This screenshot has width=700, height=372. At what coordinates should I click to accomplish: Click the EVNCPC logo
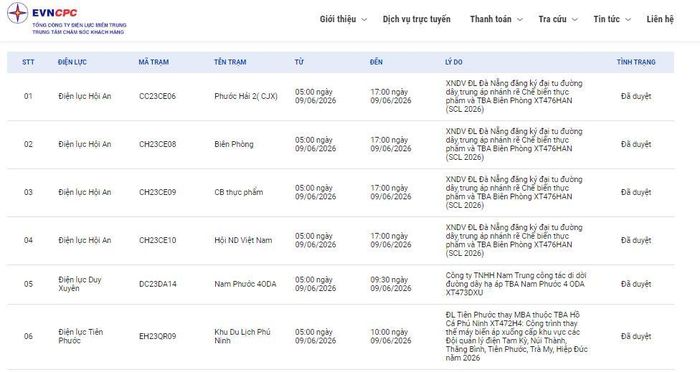point(67,19)
